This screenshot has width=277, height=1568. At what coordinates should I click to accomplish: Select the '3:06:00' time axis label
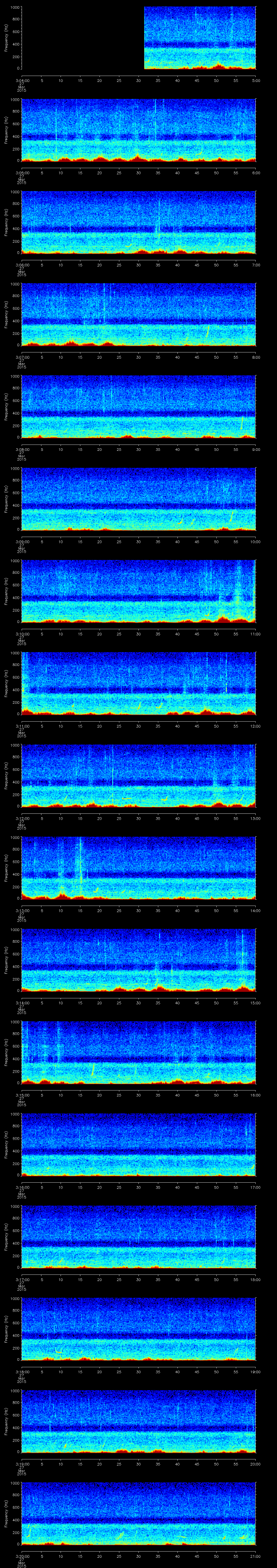point(22,265)
